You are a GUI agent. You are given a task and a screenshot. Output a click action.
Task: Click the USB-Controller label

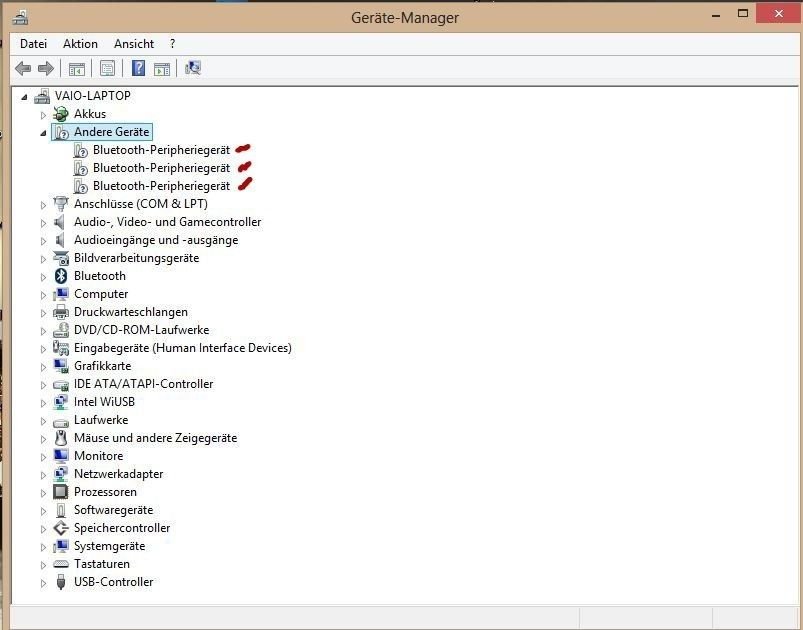click(114, 582)
